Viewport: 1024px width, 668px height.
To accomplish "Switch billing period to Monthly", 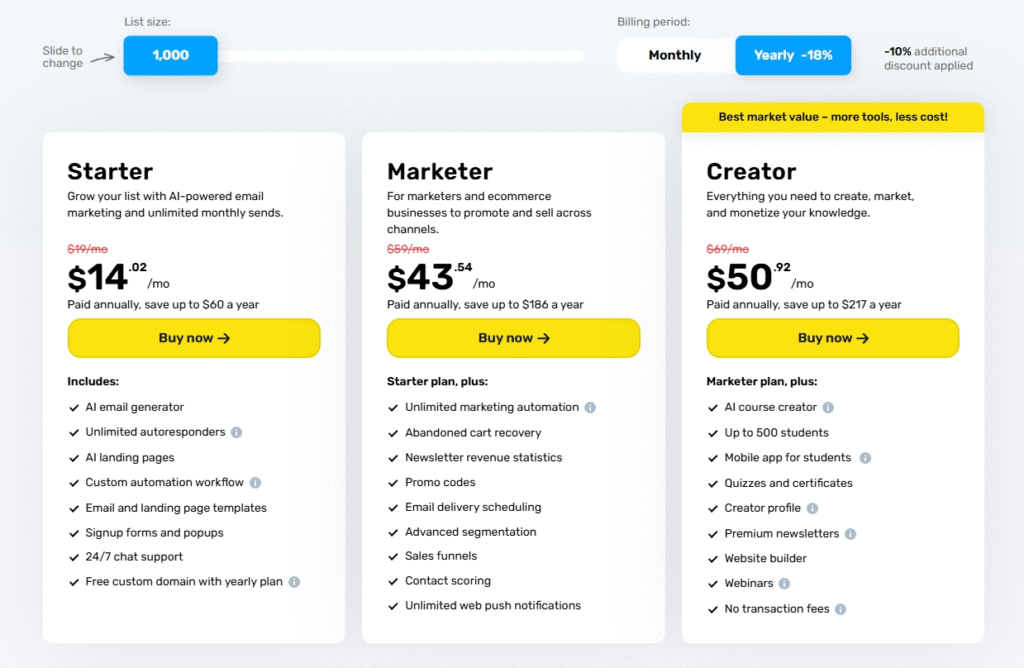I will click(675, 55).
